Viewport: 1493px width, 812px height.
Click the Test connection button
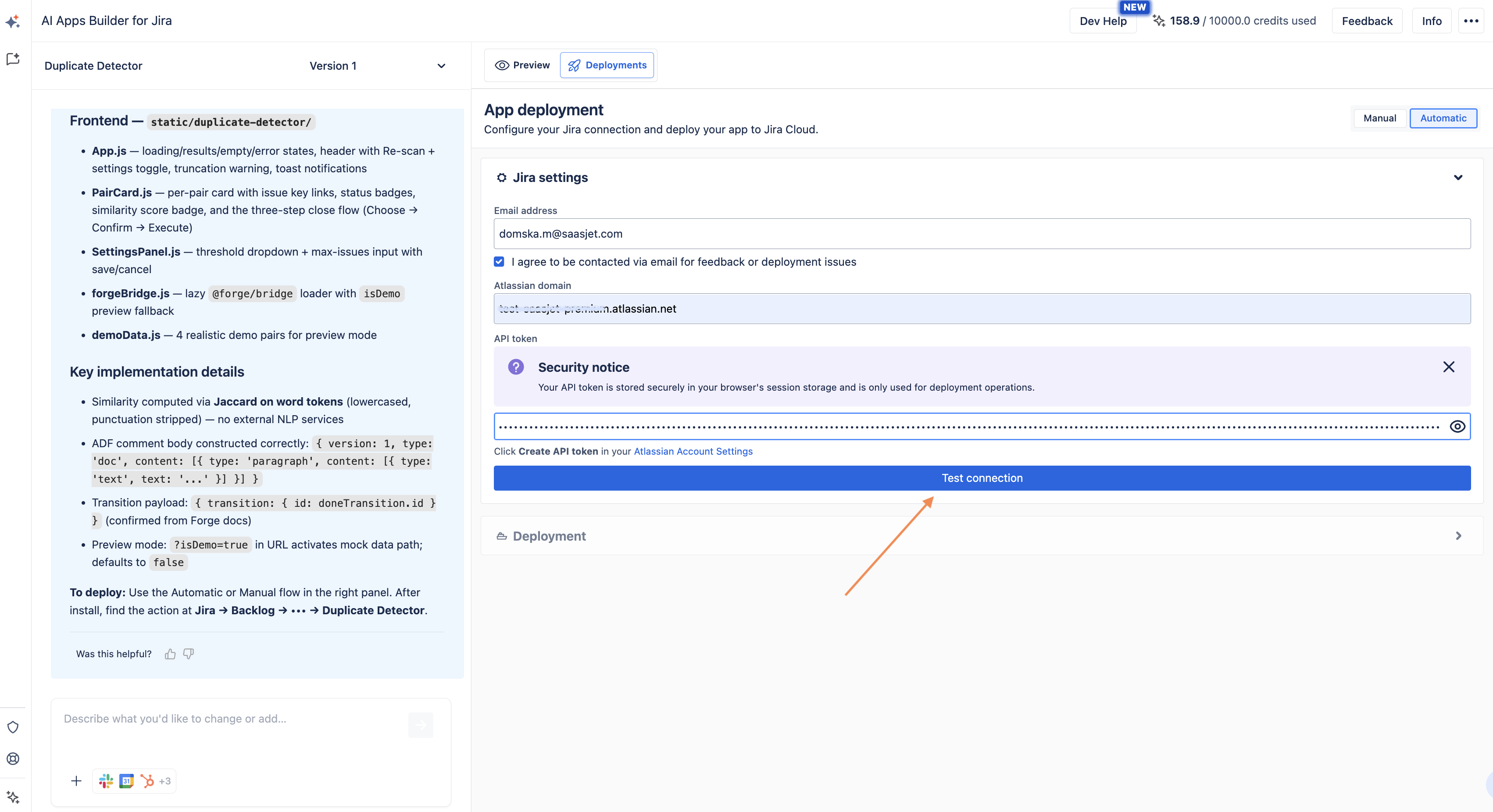pos(982,478)
